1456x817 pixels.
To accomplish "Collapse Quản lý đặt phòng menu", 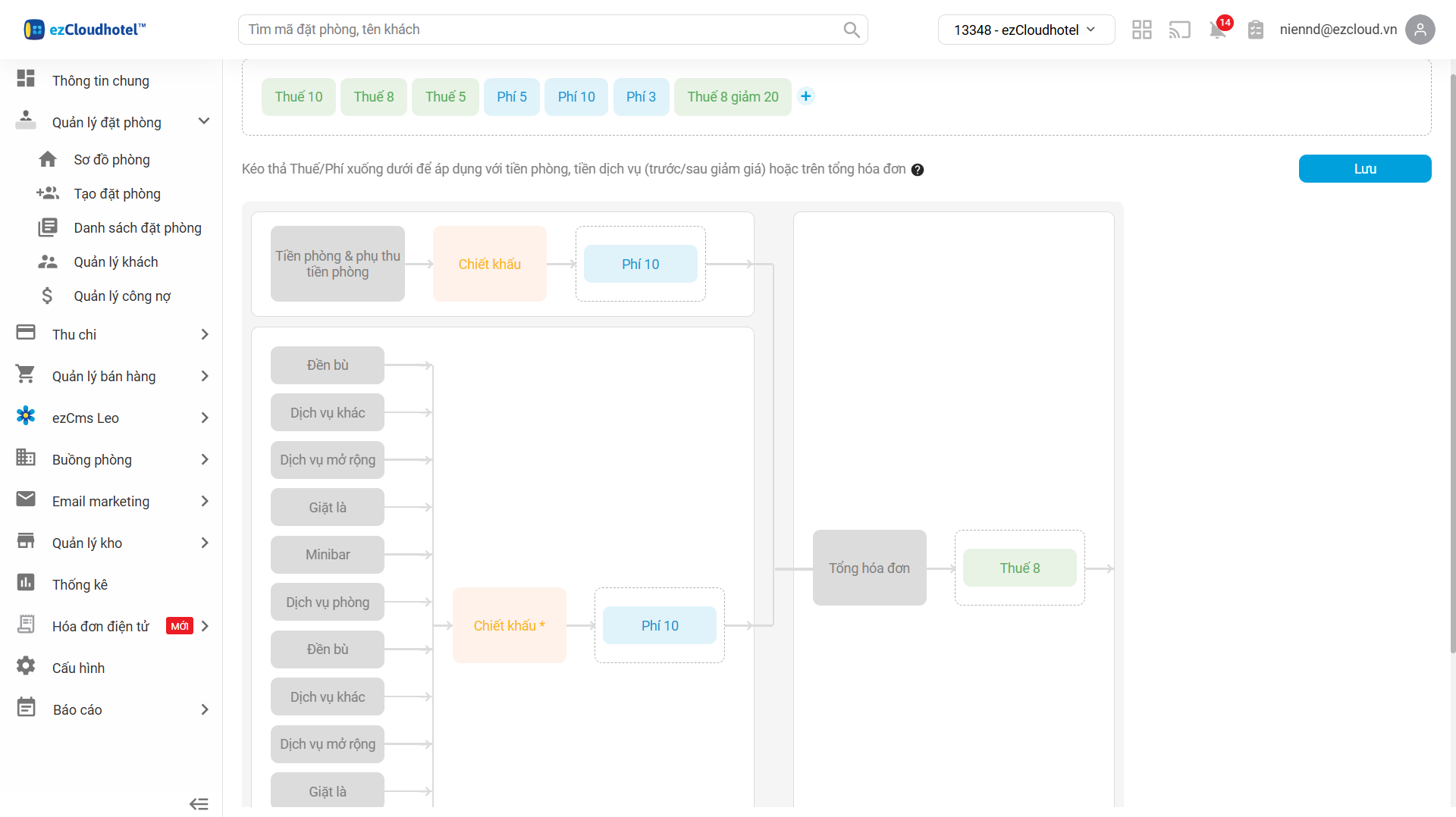I will tap(203, 122).
